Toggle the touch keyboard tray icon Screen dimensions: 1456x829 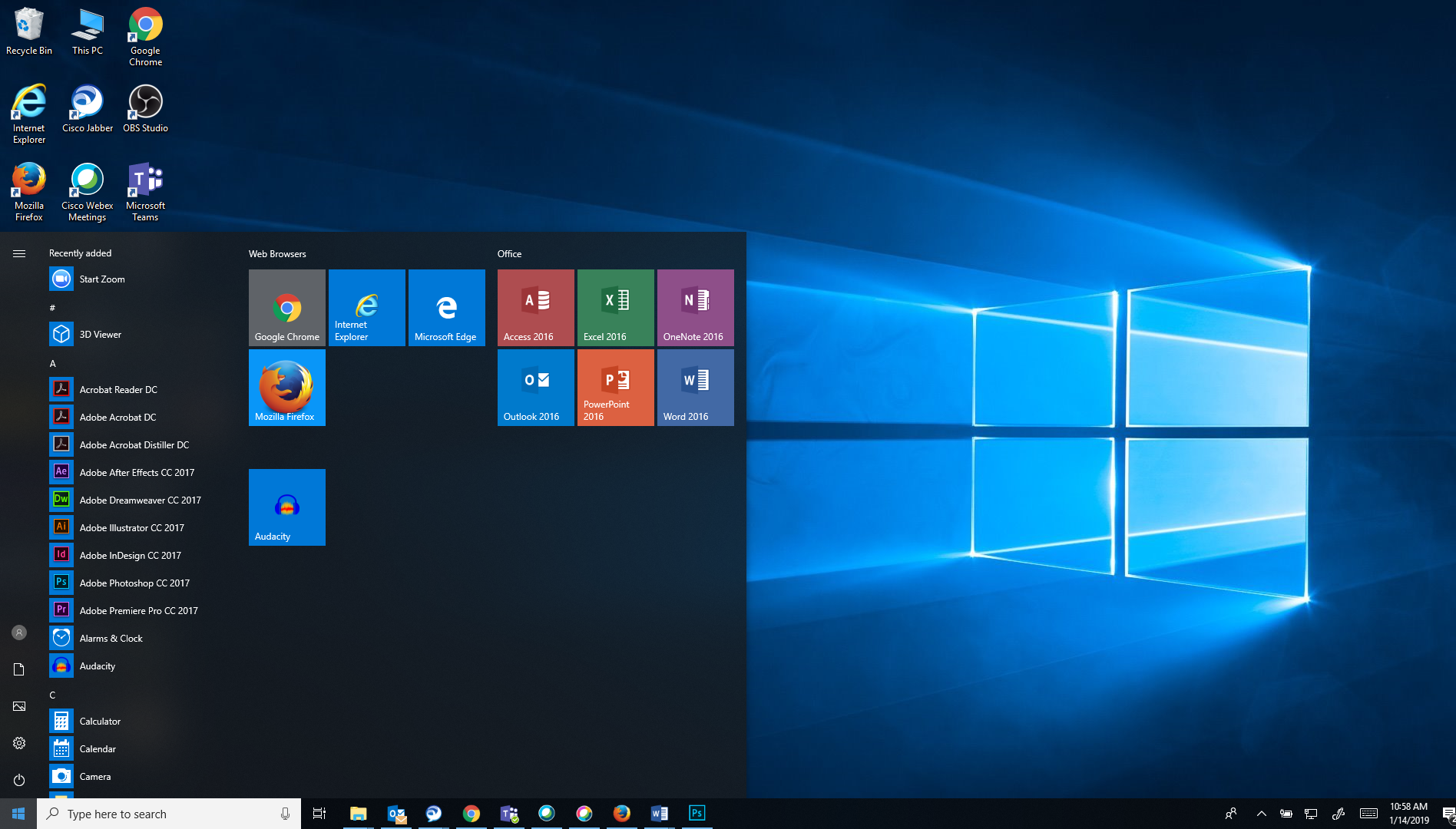coord(1368,814)
